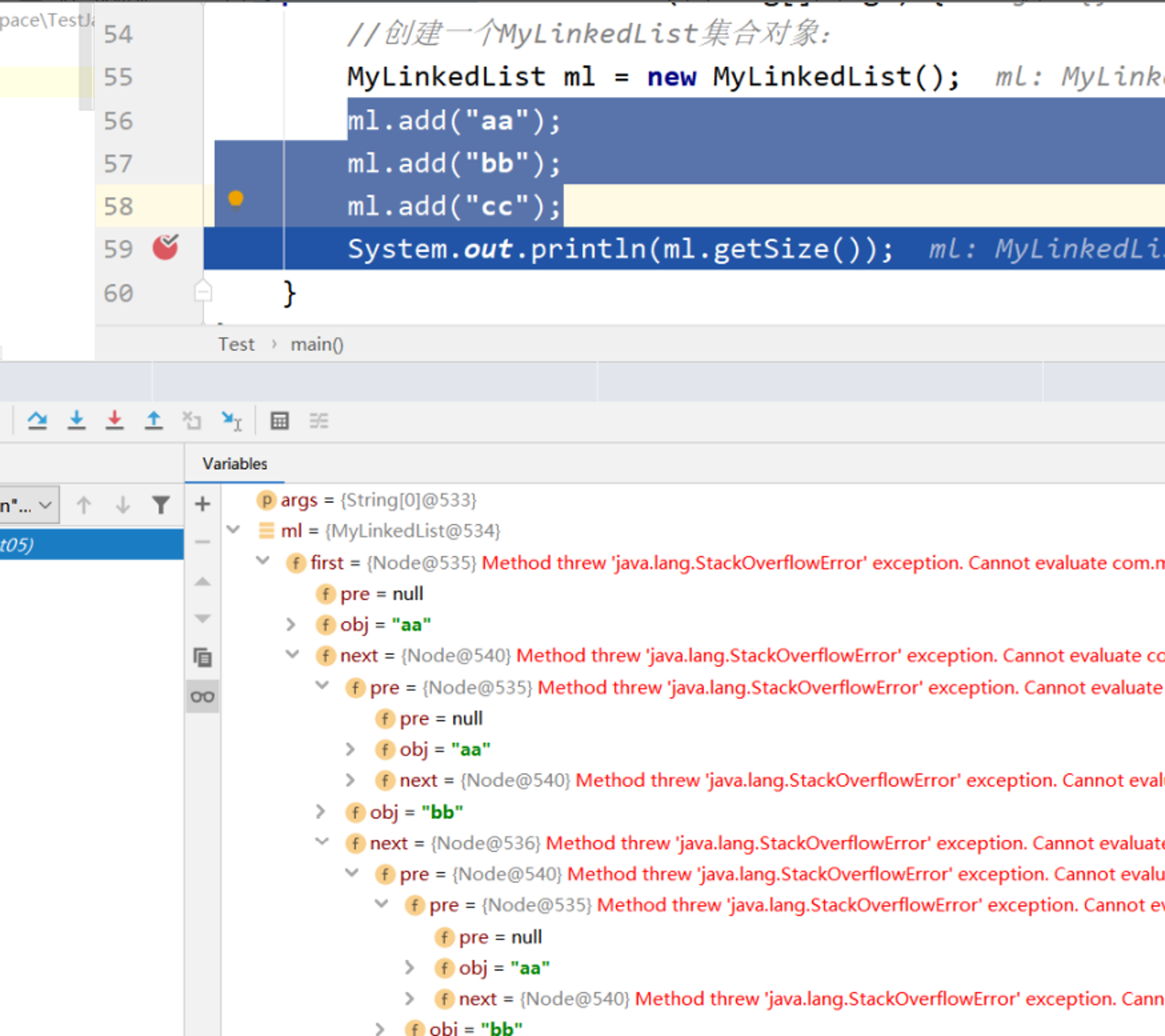The height and width of the screenshot is (1036, 1165).
Task: Click the Test breadcrumb
Action: (236, 344)
